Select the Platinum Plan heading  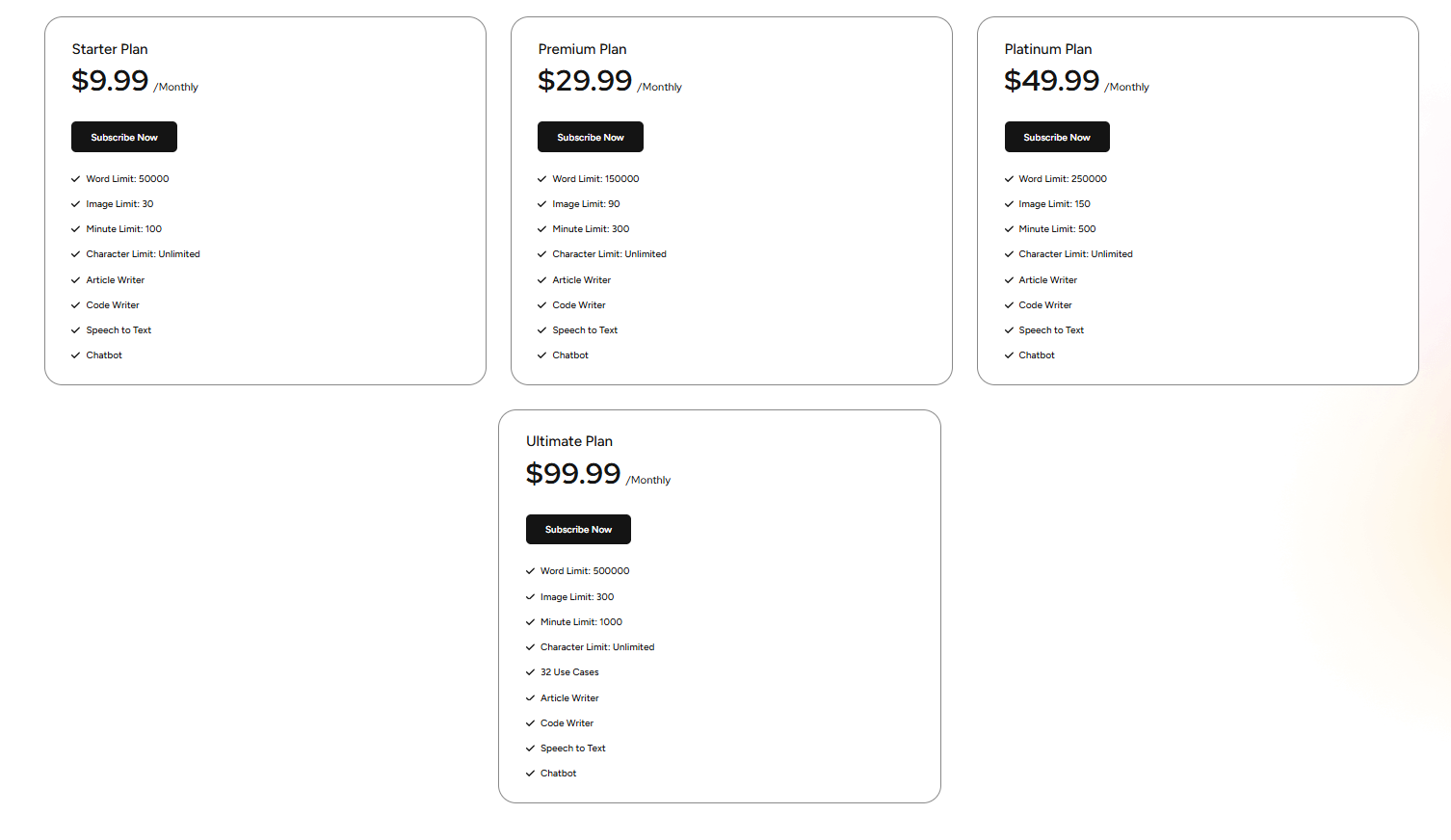[1048, 49]
